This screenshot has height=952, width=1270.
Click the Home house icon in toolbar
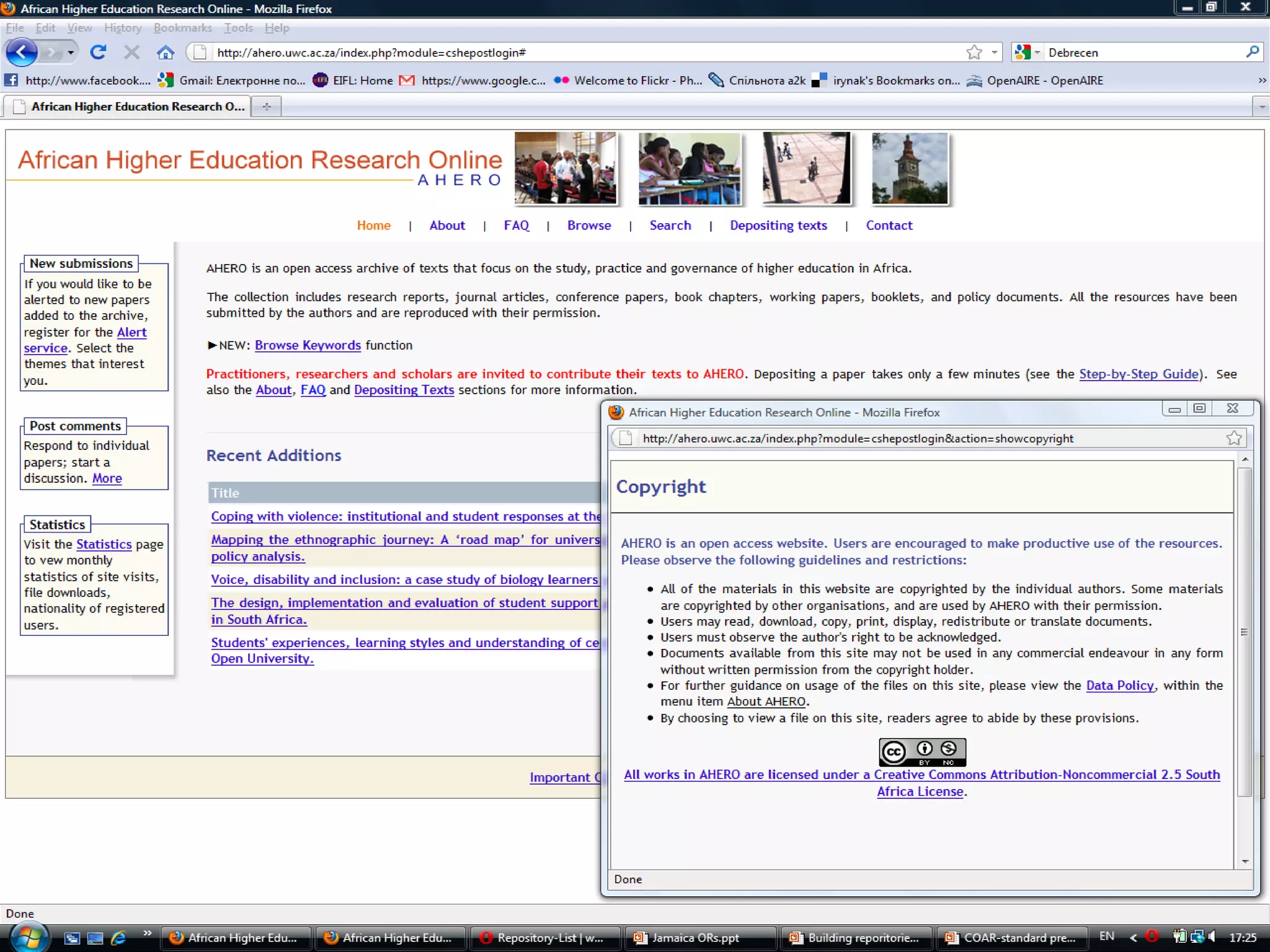click(165, 53)
